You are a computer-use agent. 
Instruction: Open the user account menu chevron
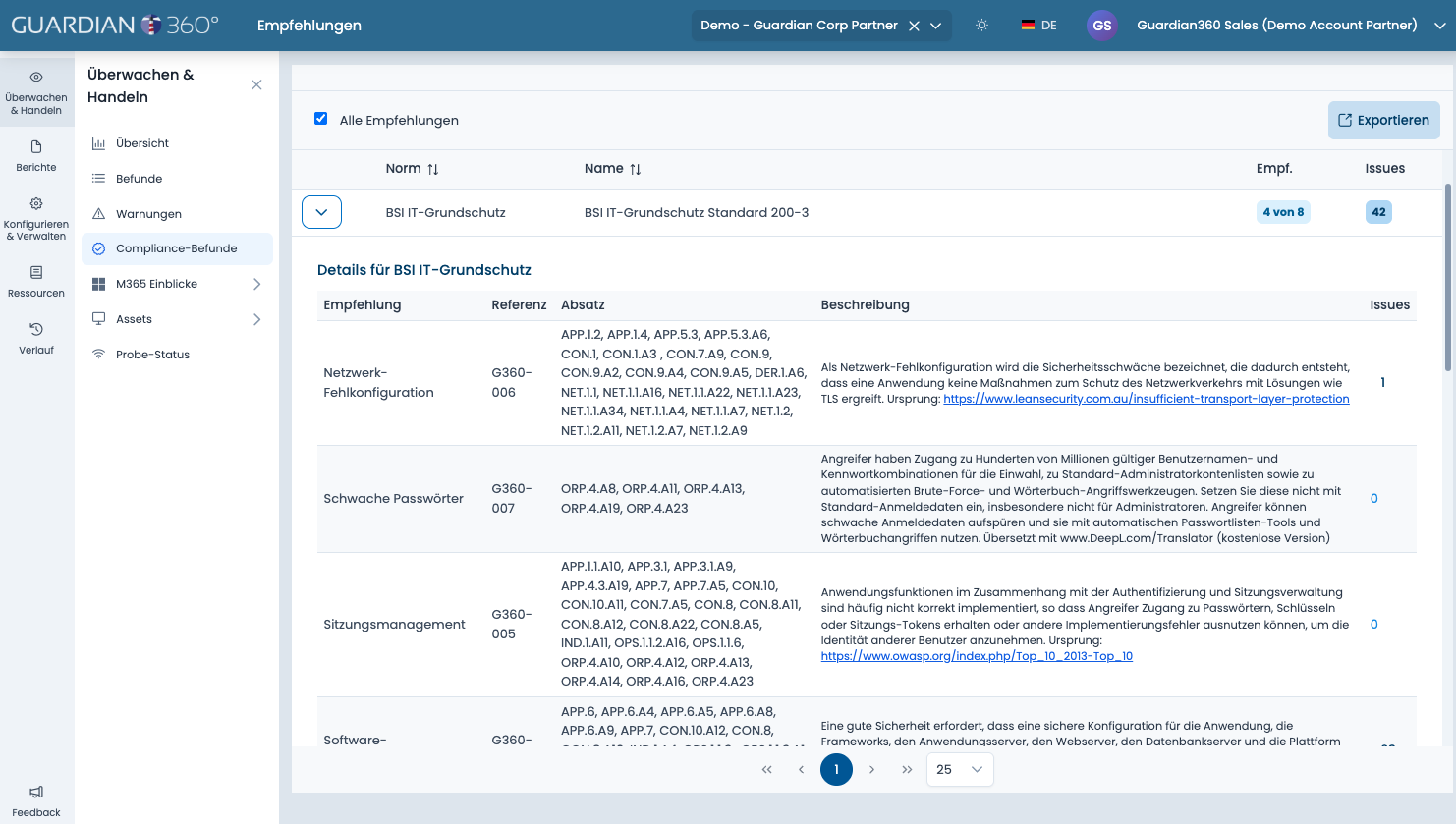(x=1440, y=26)
